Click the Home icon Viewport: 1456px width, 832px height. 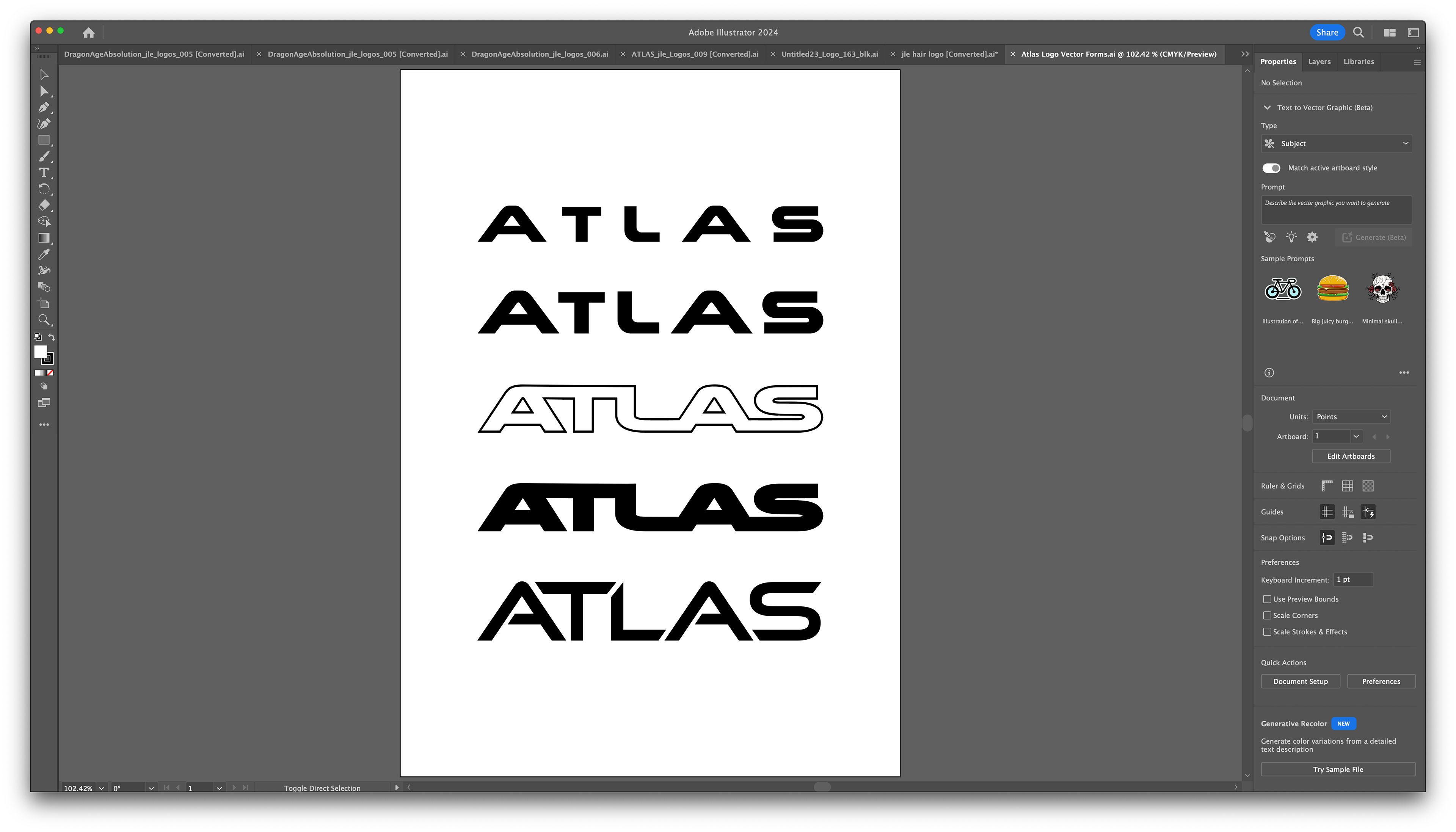pyautogui.click(x=89, y=33)
